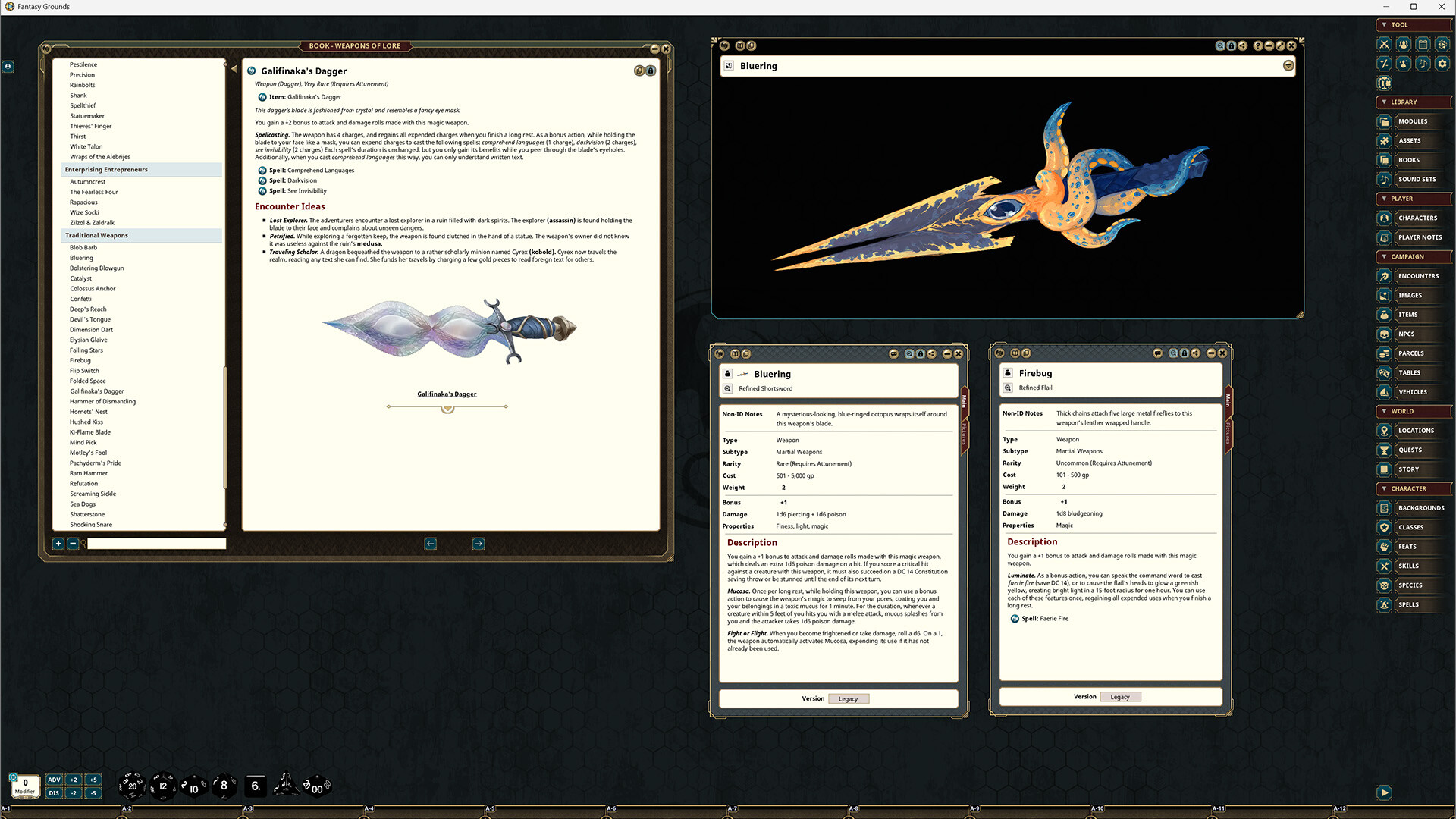Open the Sound Board music-note tool icon
The image size is (1456, 819).
point(1423,63)
